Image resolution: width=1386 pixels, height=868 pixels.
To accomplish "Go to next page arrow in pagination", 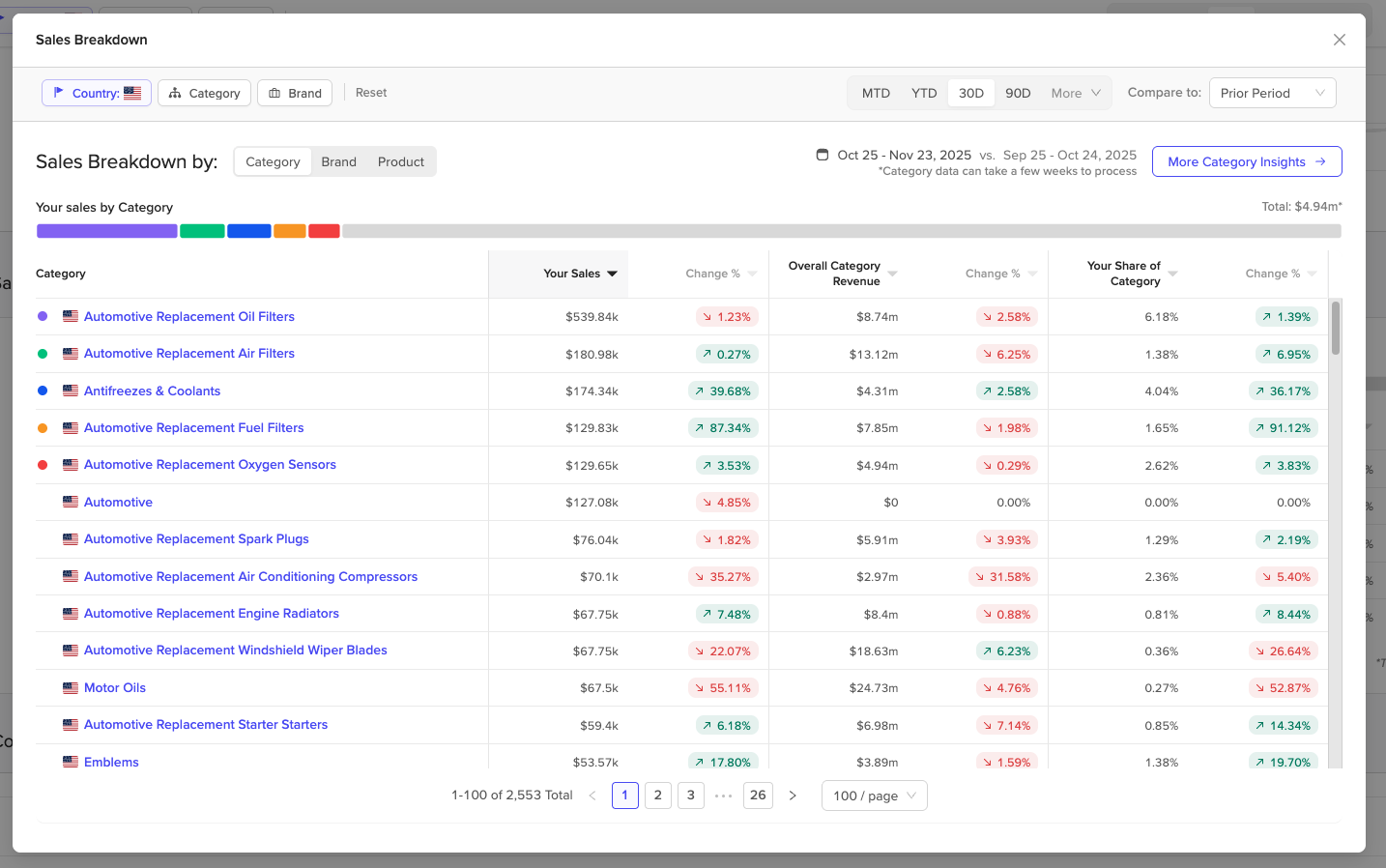I will pyautogui.click(x=793, y=796).
